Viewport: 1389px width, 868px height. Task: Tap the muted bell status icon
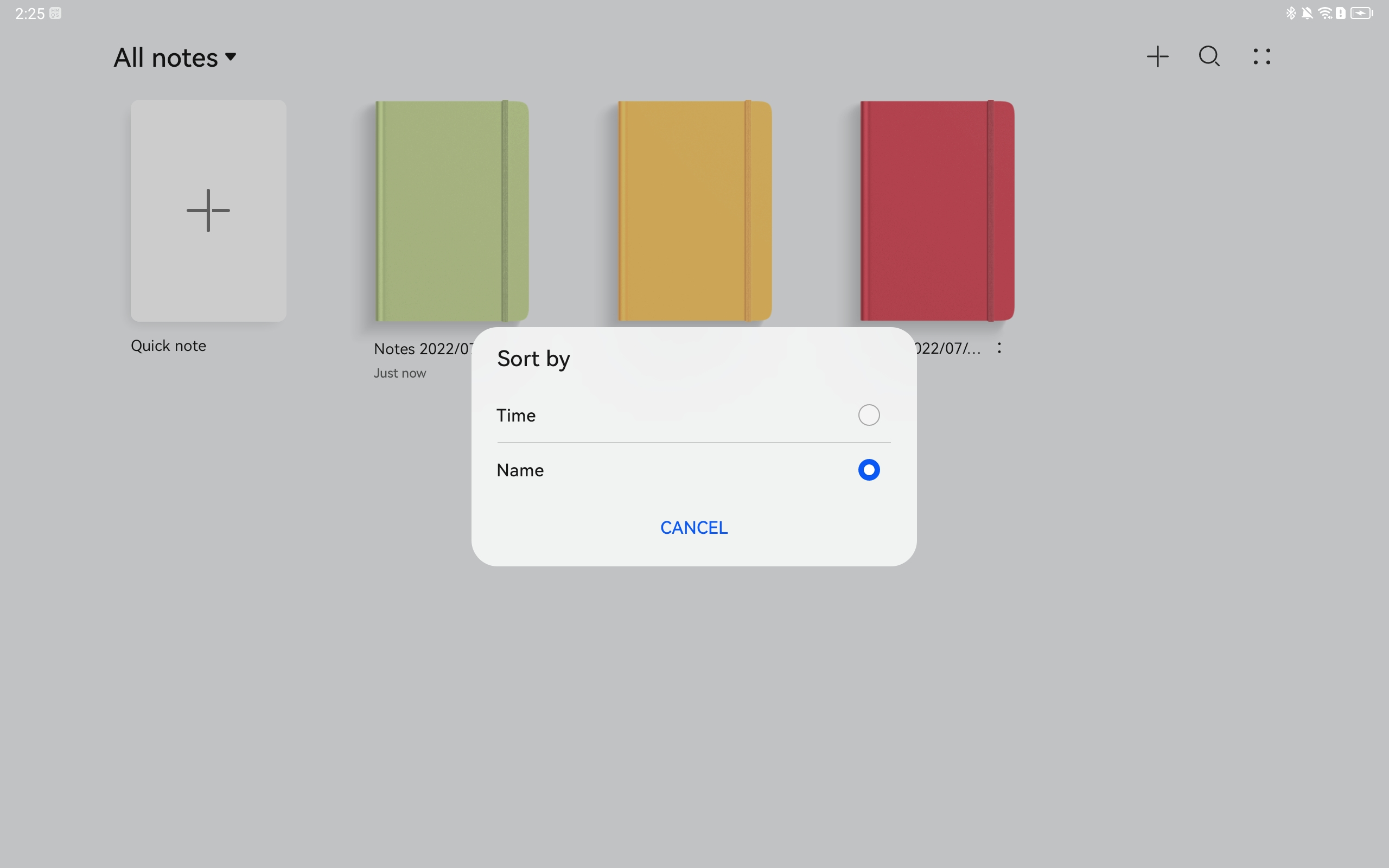[1307, 12]
